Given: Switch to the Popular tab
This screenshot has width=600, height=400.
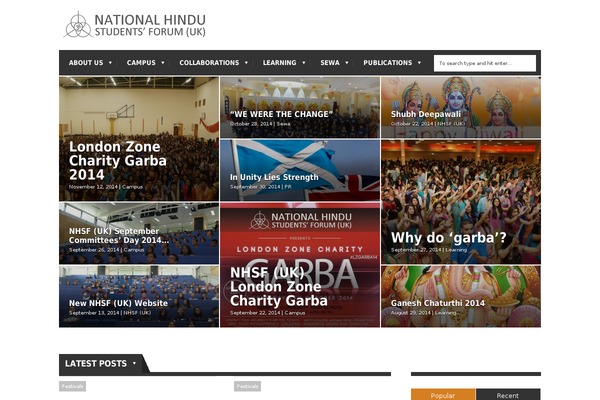Looking at the screenshot, I should click(x=443, y=395).
